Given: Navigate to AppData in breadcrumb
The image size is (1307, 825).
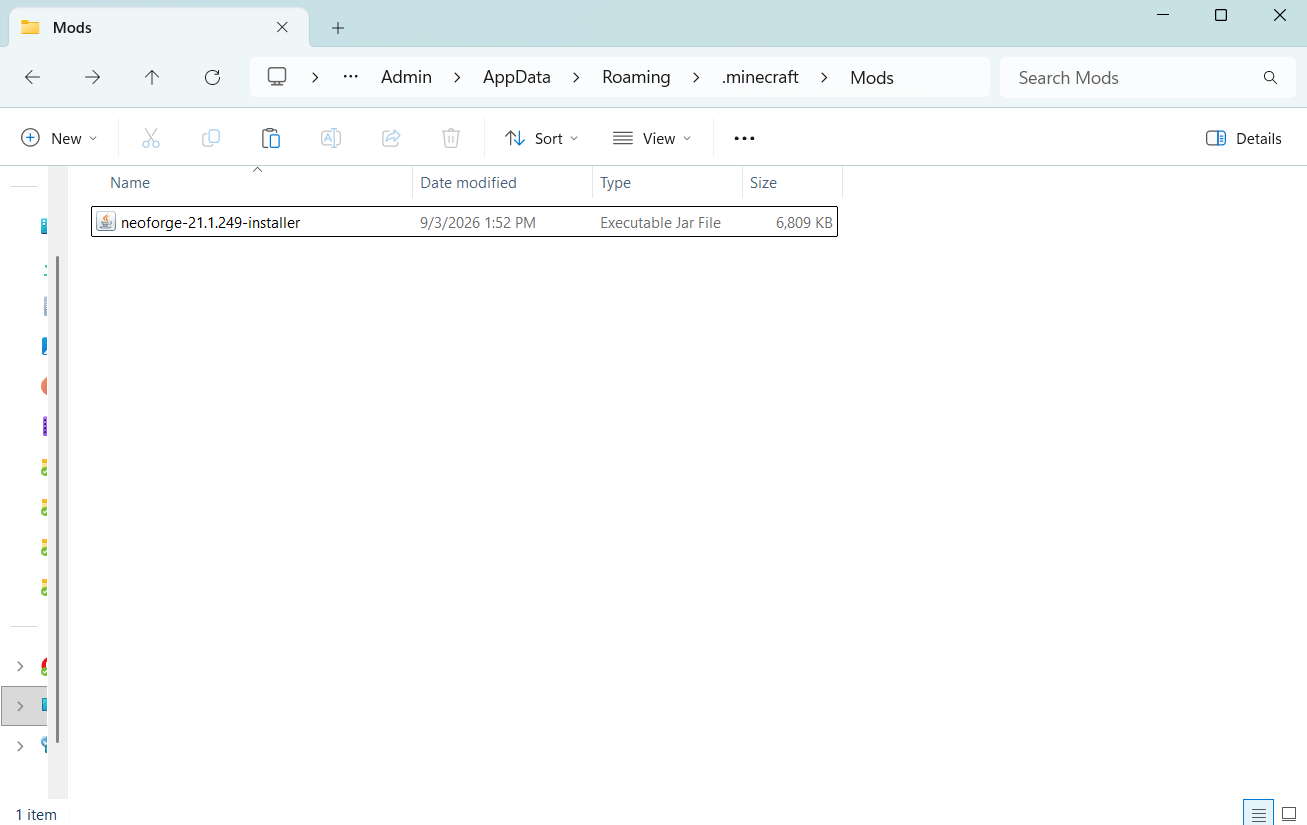Looking at the screenshot, I should (517, 77).
